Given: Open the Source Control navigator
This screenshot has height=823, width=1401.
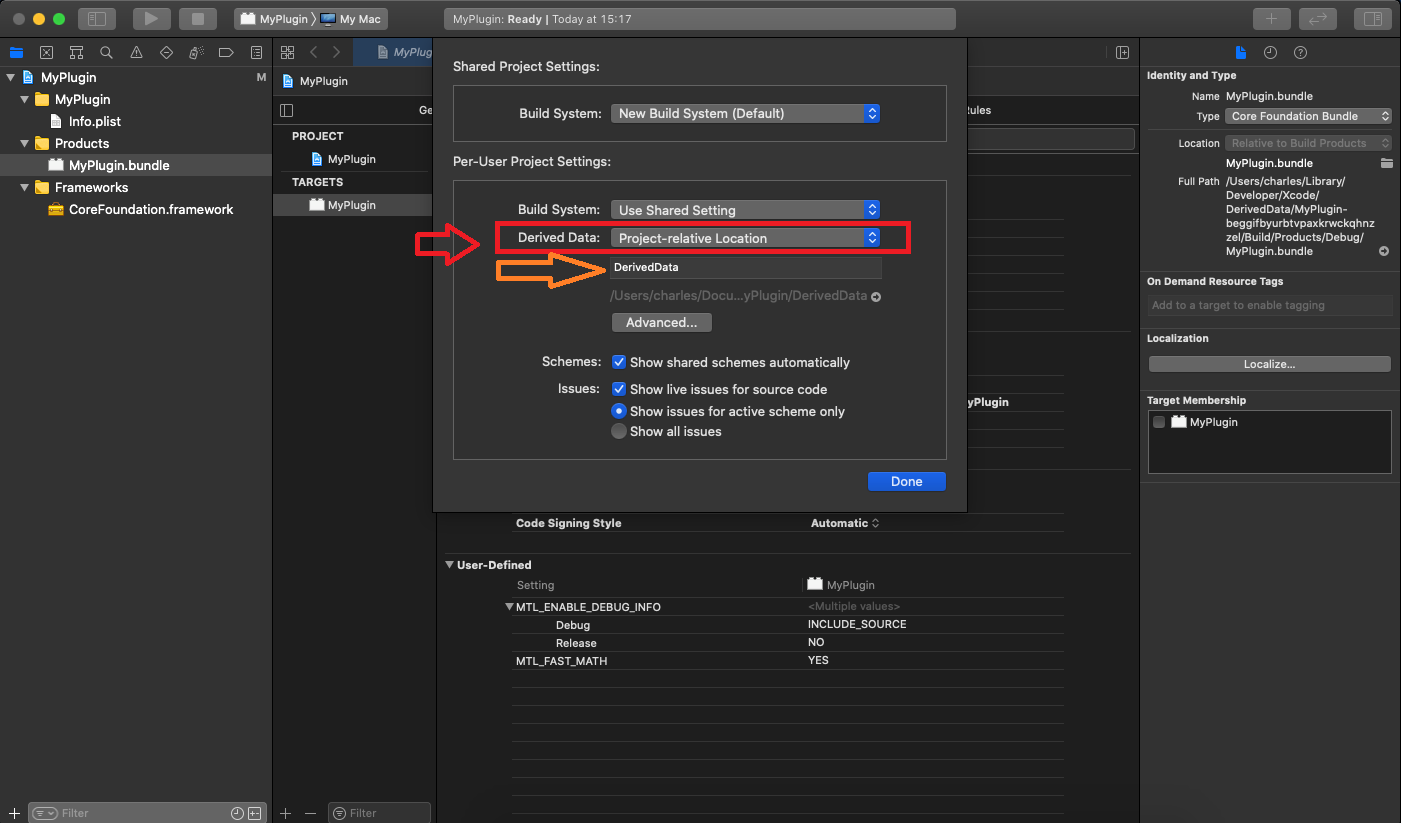Looking at the screenshot, I should click(x=46, y=52).
